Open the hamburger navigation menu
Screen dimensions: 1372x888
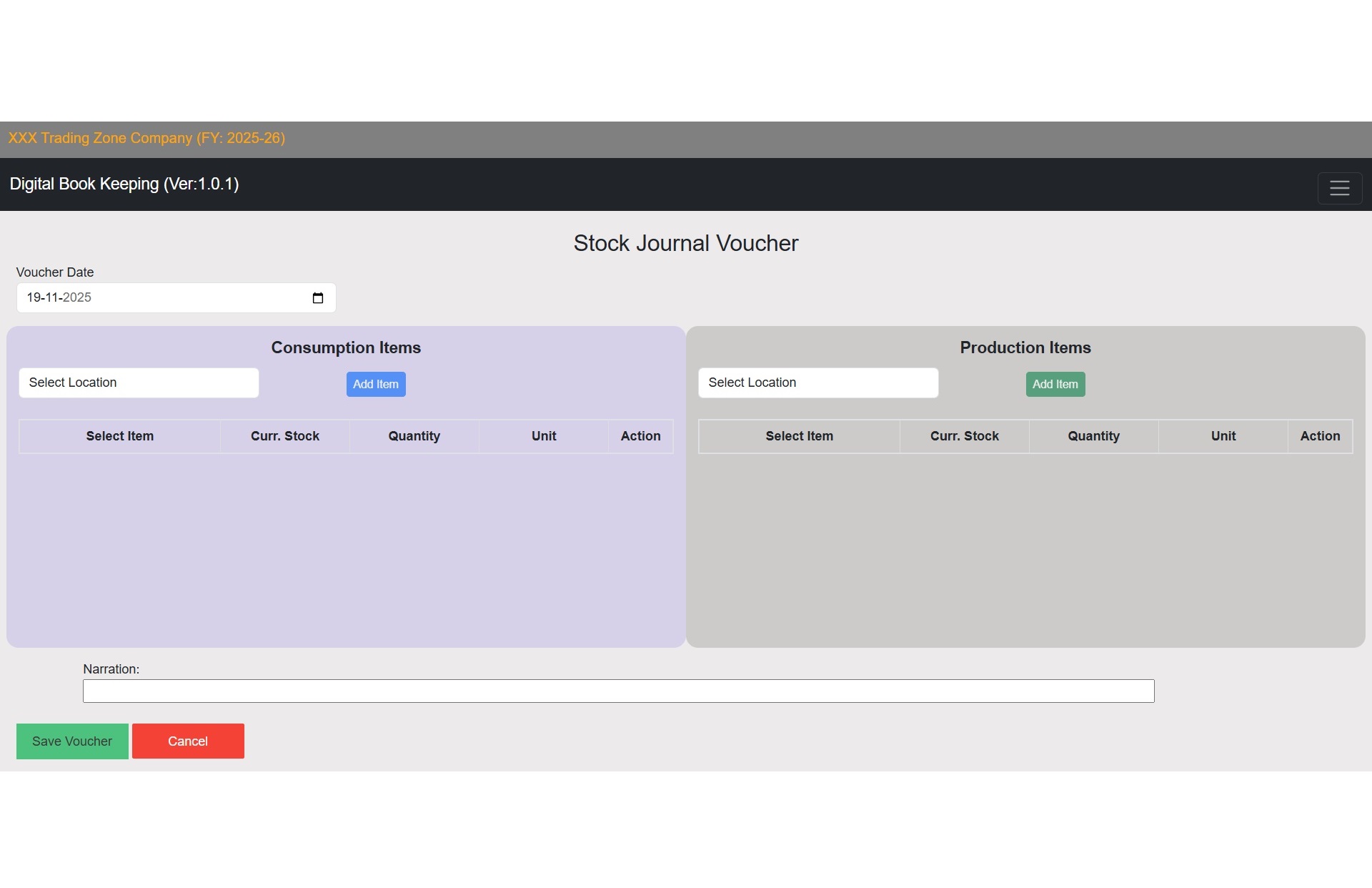click(x=1339, y=188)
